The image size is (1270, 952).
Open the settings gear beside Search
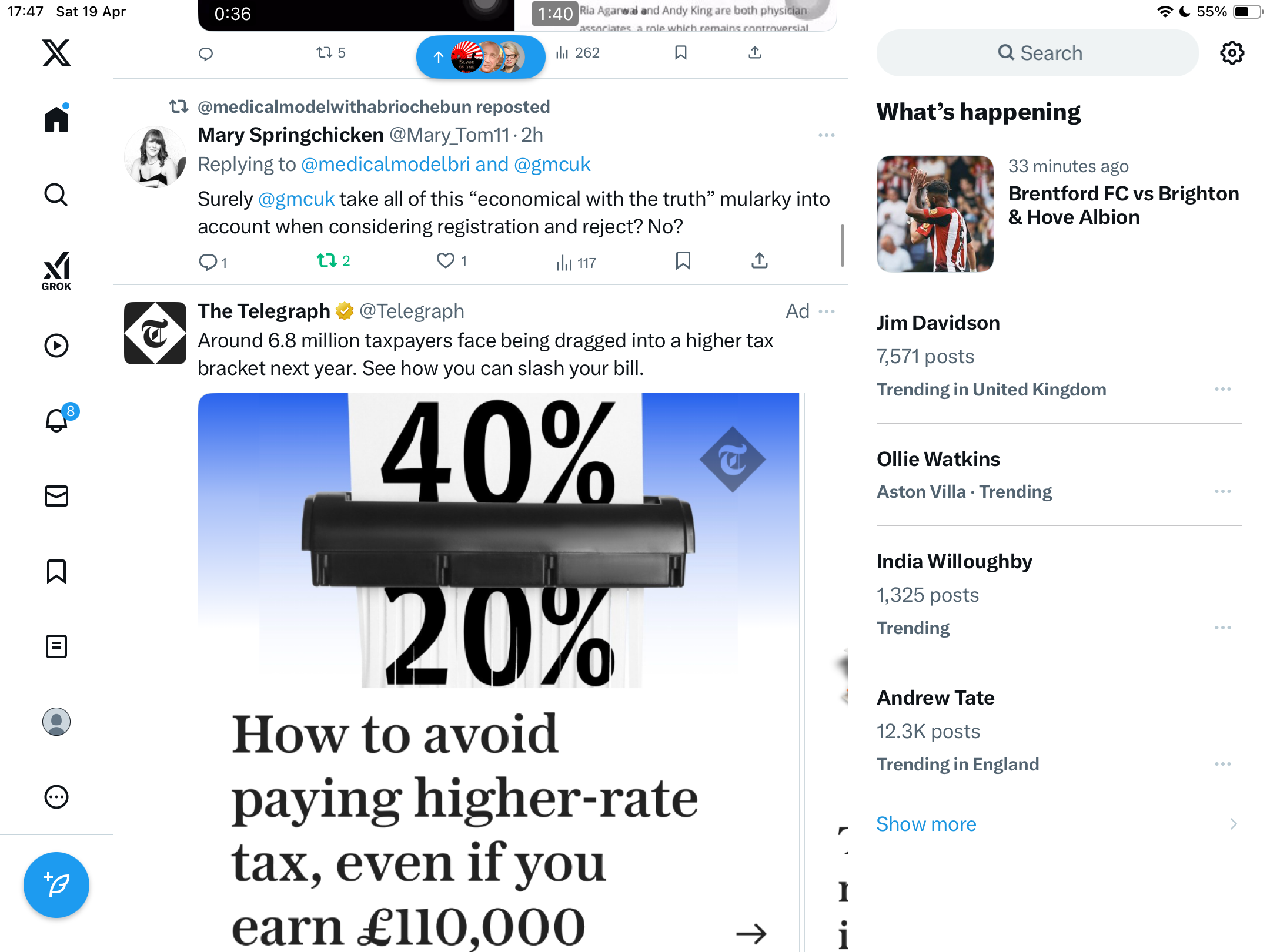1232,53
